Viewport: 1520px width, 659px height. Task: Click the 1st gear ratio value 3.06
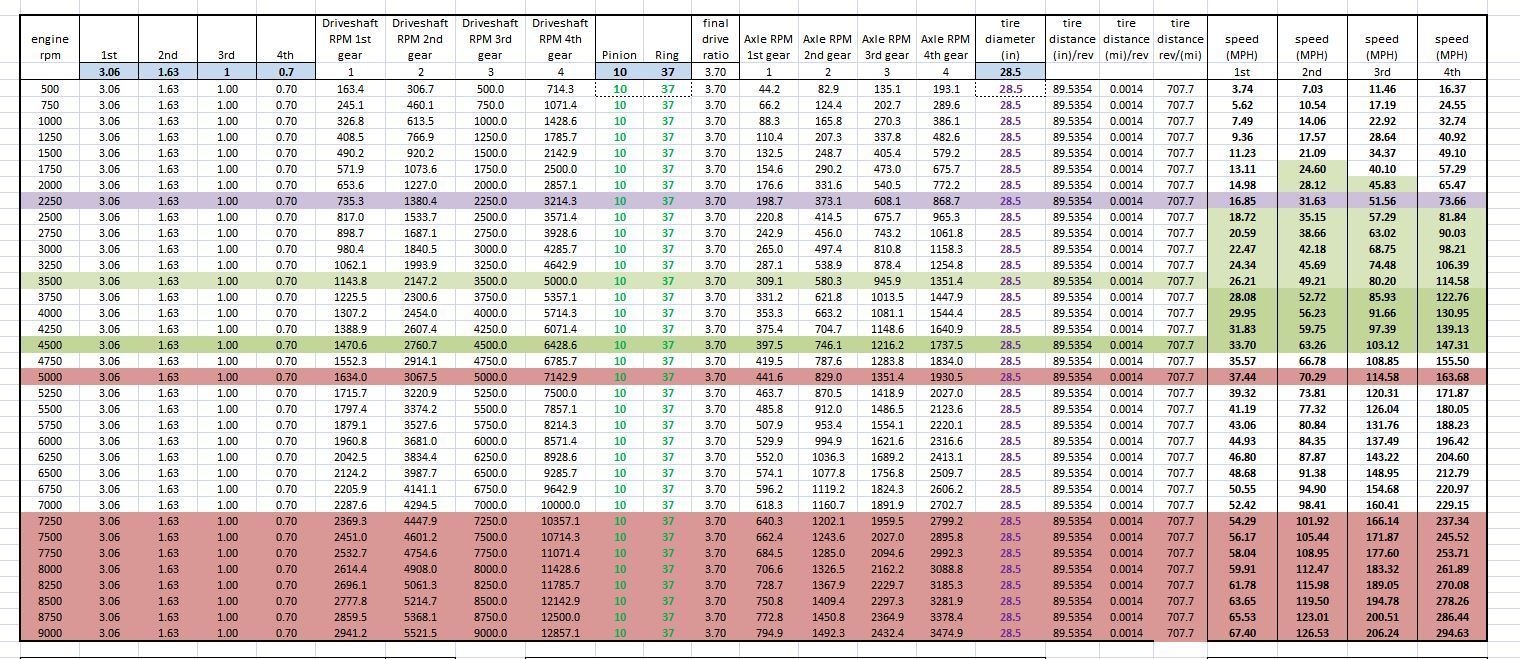110,71
